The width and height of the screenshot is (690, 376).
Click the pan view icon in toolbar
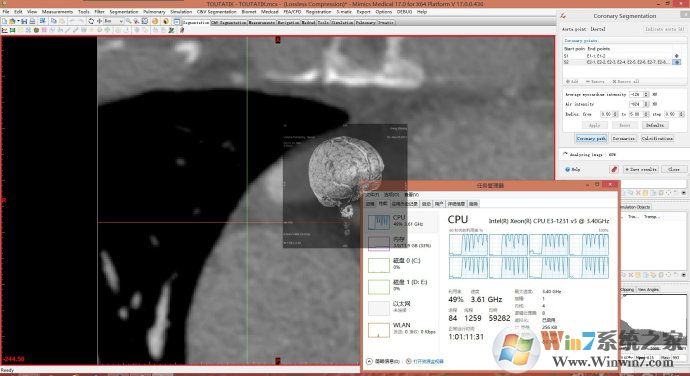click(x=99, y=21)
